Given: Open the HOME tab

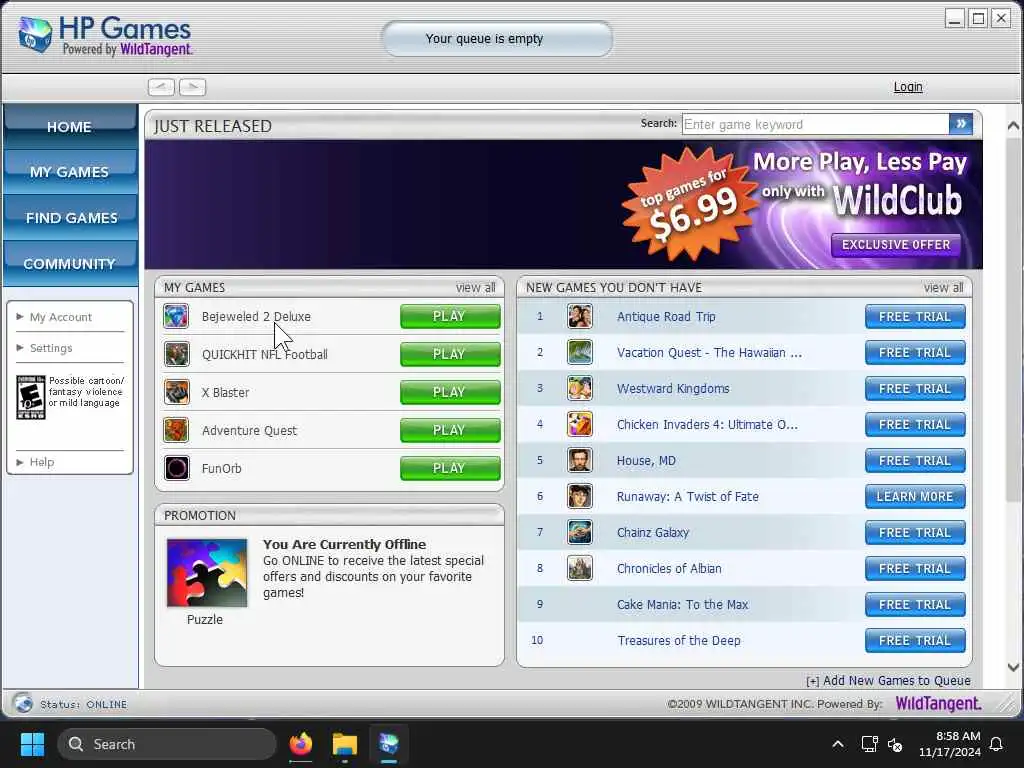Looking at the screenshot, I should (x=70, y=127).
